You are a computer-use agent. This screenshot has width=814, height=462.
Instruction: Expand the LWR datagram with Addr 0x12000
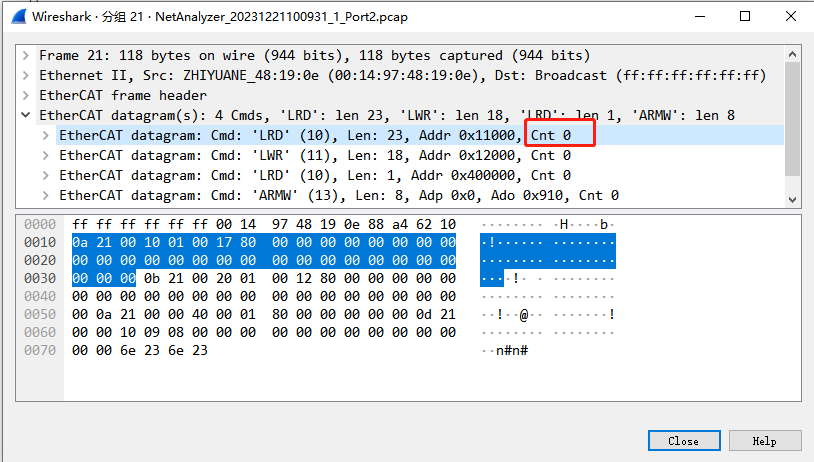pos(46,155)
